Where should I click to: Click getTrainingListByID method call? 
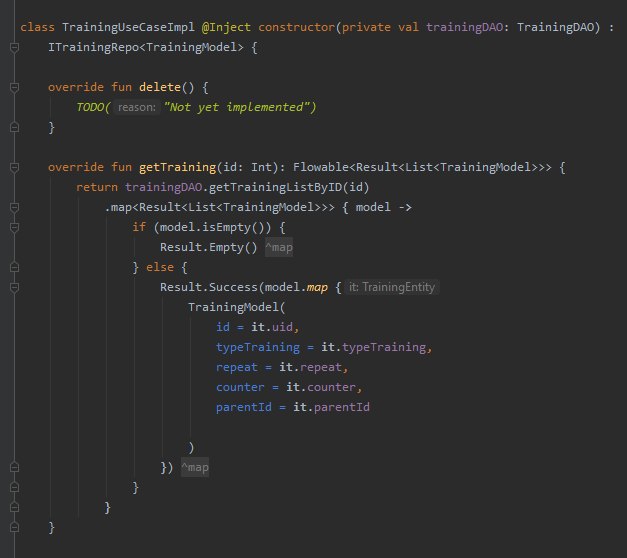tap(275, 187)
